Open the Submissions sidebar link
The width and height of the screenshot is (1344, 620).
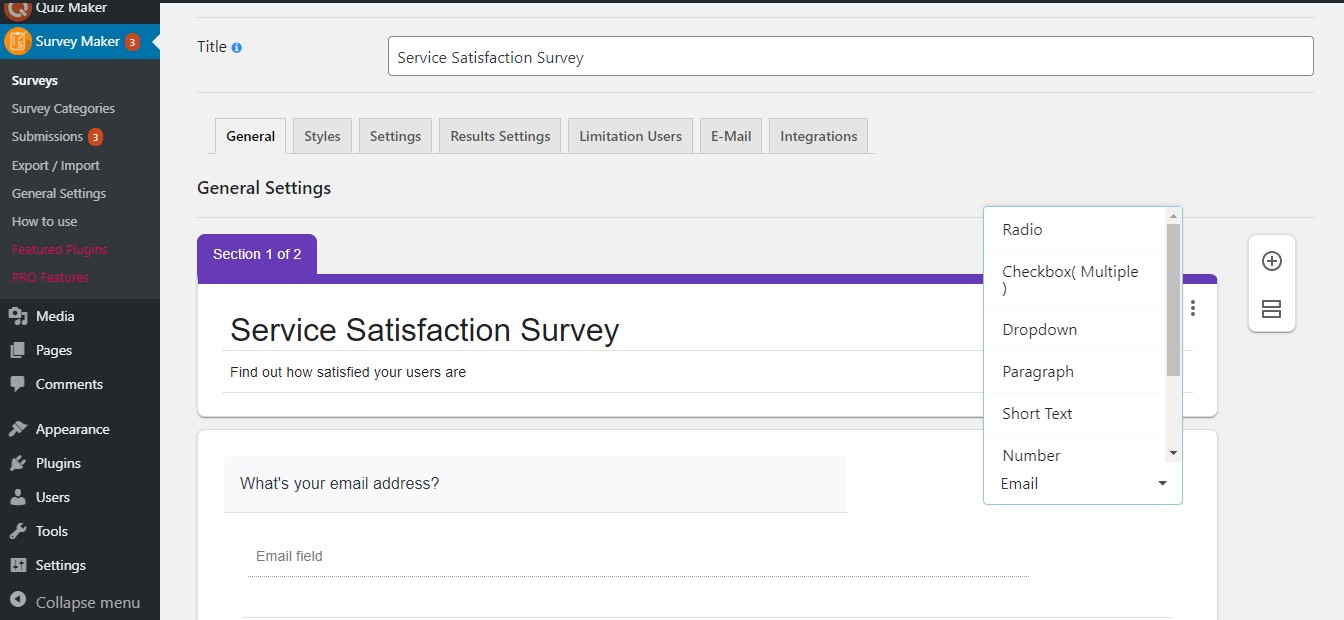(47, 137)
